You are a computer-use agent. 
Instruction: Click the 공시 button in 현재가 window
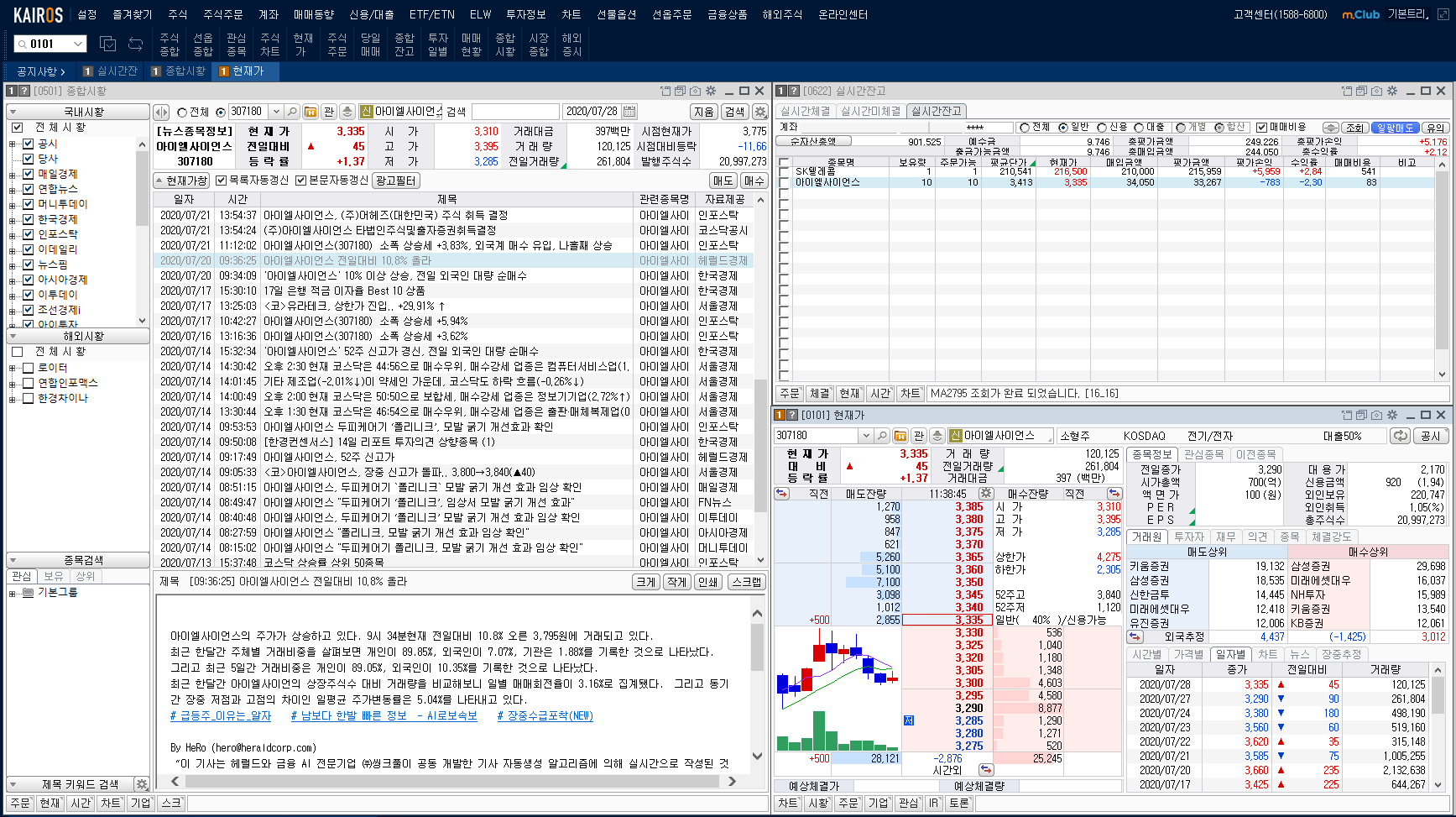[x=1430, y=436]
